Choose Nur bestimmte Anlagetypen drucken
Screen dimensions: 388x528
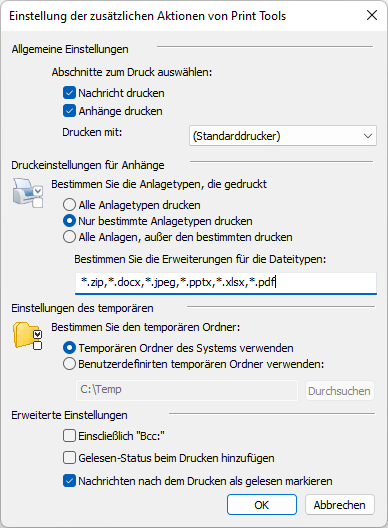click(69, 221)
